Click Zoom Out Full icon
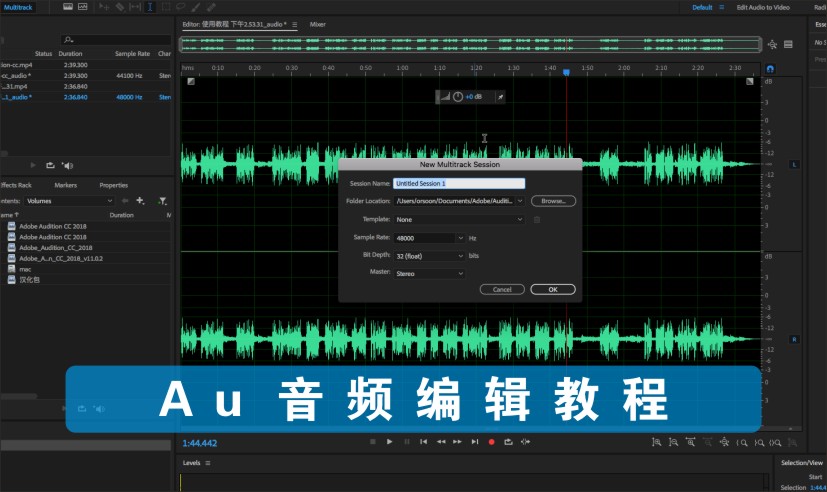Viewport: 827px width, 492px height. tap(725, 442)
